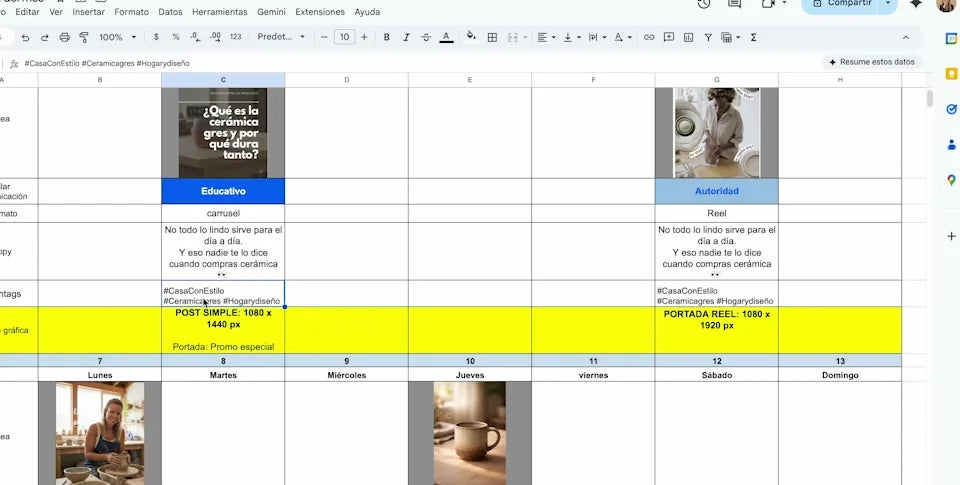Click the insert comment icon
Screen dimensions: 960x485
pyautogui.click(x=669, y=37)
